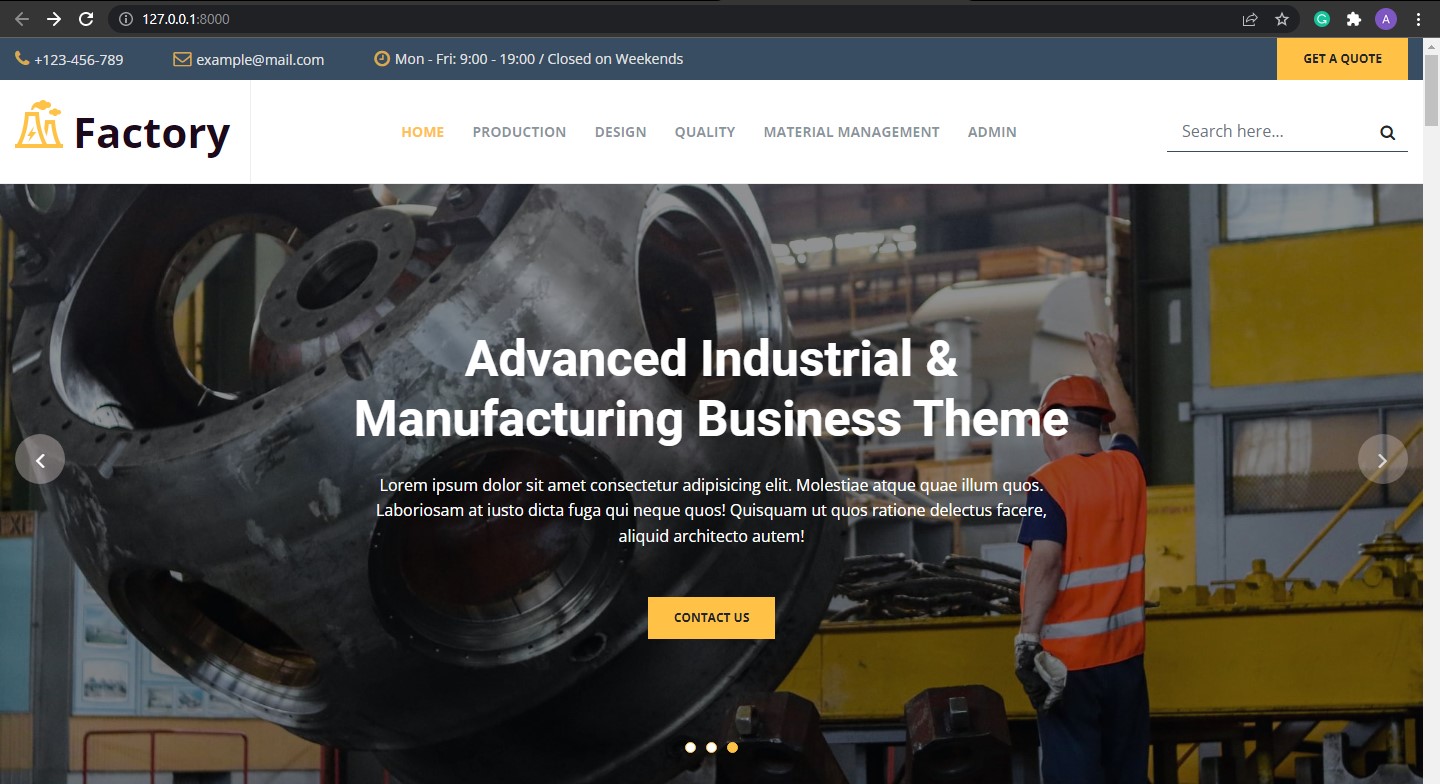1440x784 pixels.
Task: Click the phone icon in top bar
Action: [22, 59]
